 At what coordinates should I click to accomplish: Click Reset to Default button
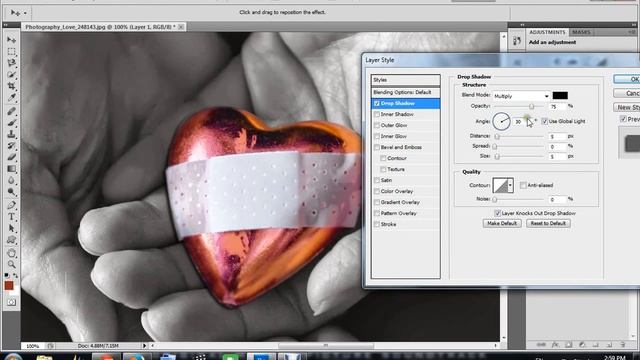pos(548,224)
